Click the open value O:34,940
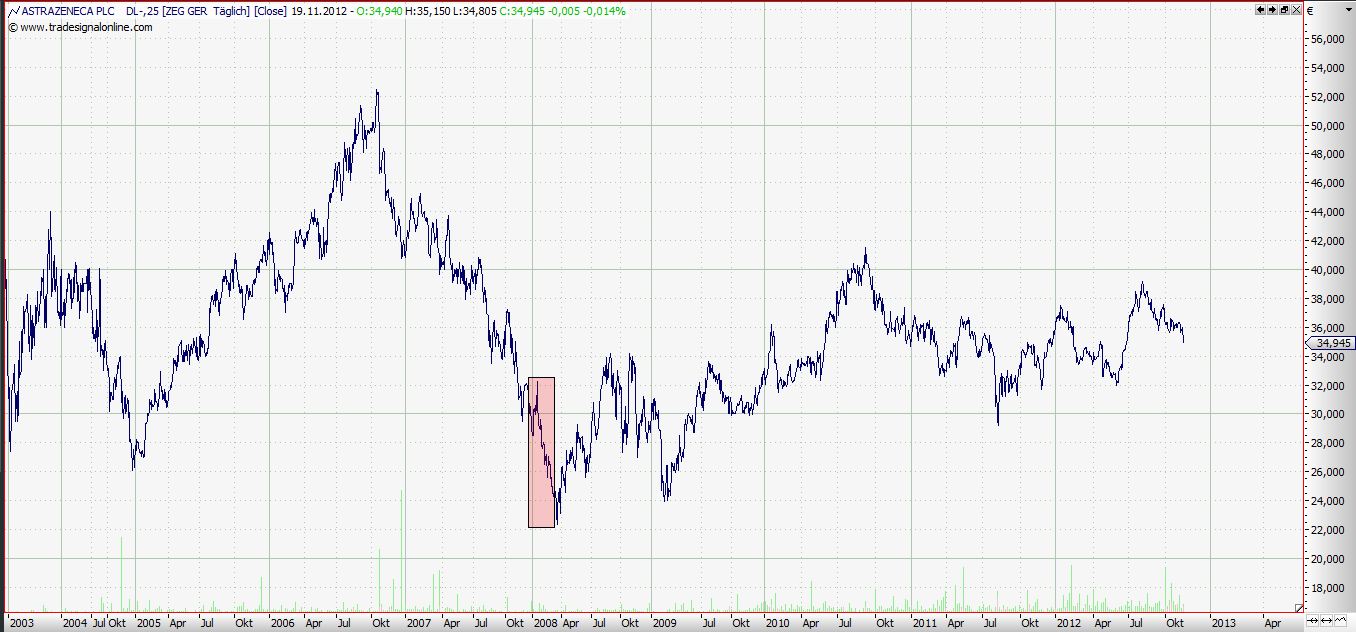Viewport: 1356px width, 632px height. 380,11
